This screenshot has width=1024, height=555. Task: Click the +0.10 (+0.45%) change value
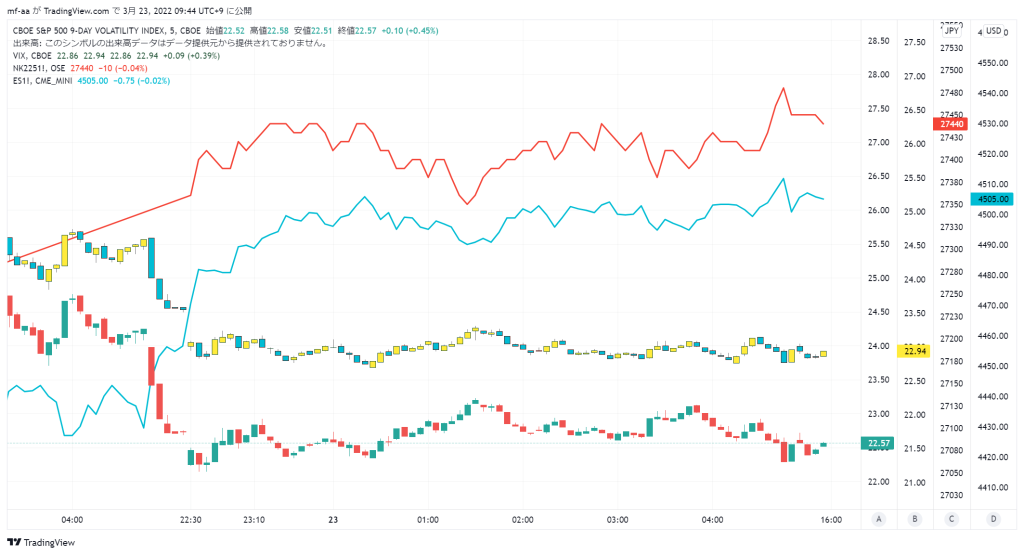pos(410,31)
